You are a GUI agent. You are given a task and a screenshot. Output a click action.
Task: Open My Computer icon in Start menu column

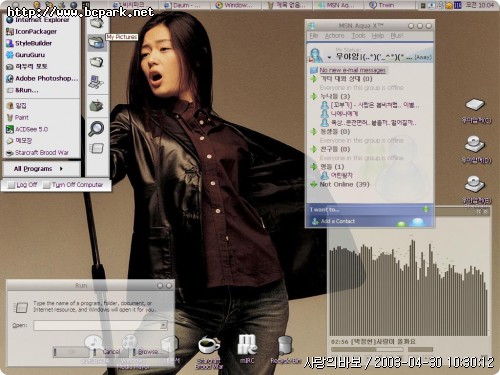(96, 82)
